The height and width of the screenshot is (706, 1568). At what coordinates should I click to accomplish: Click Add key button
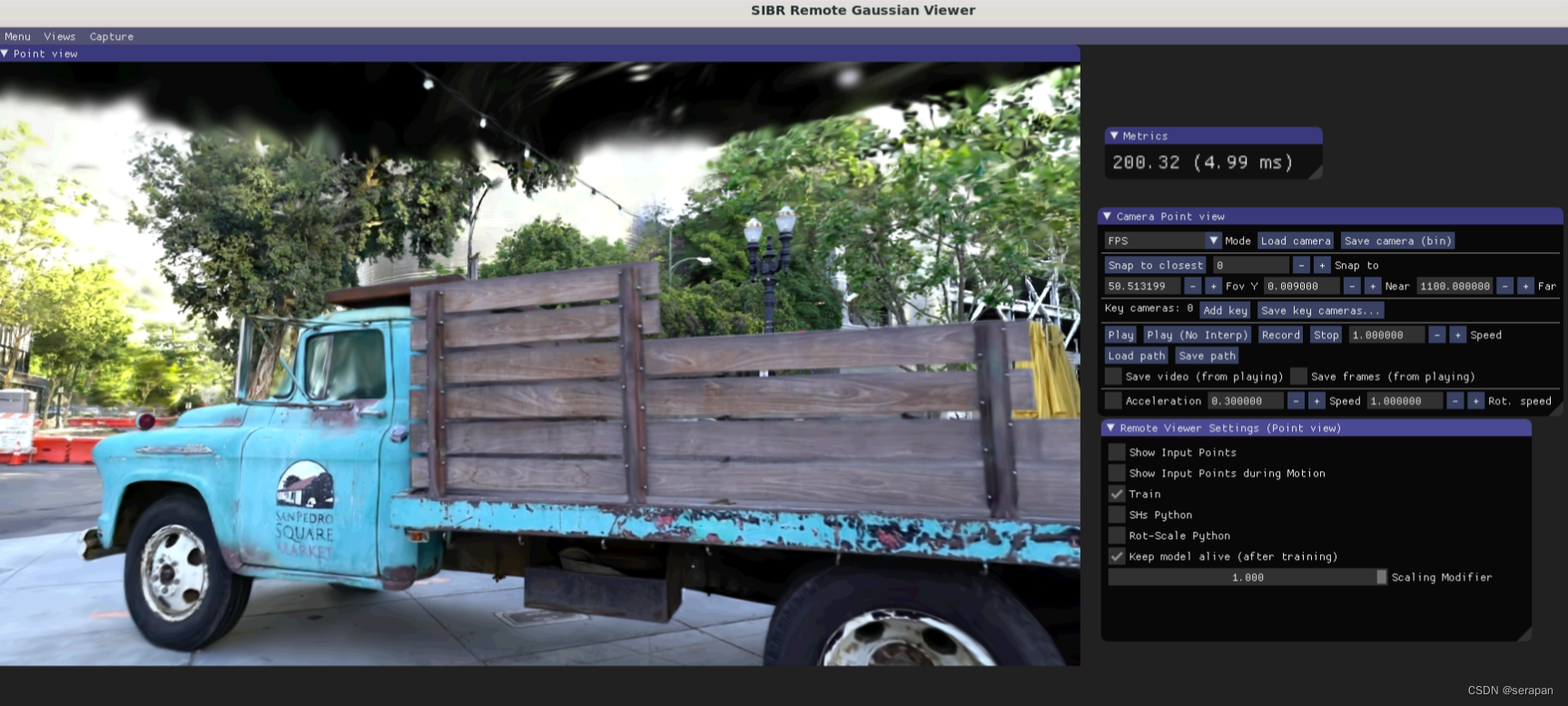click(1226, 310)
